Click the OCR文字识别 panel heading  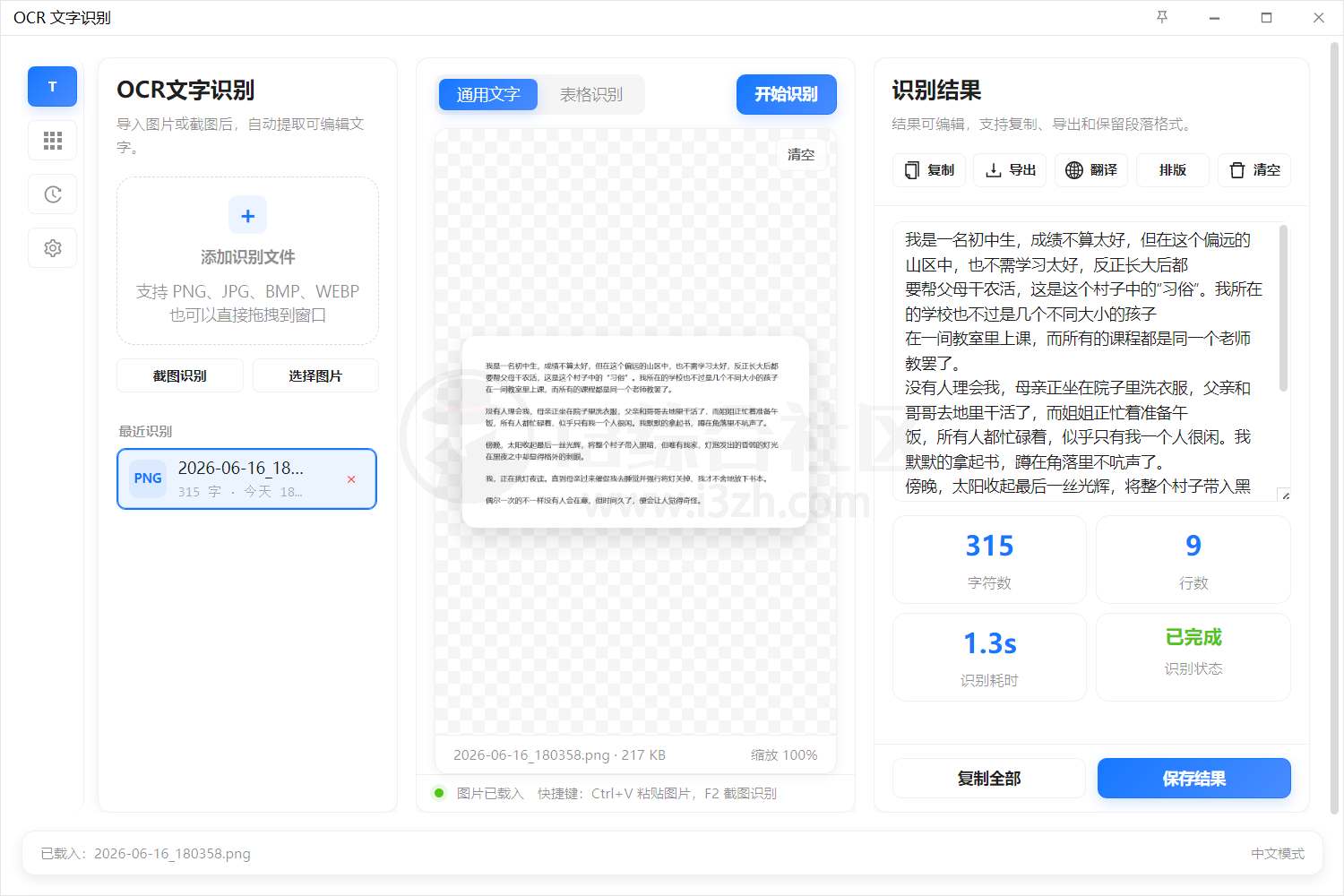(x=185, y=90)
